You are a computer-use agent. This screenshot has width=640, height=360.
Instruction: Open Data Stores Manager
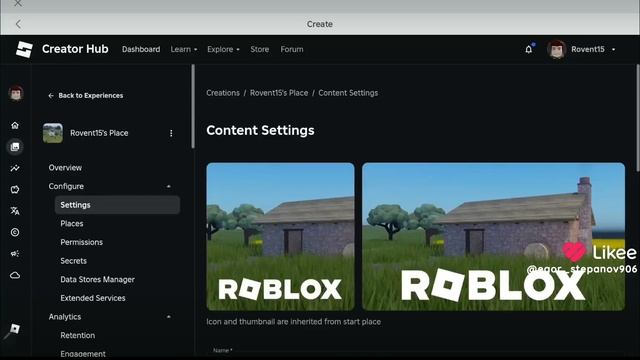coord(98,280)
